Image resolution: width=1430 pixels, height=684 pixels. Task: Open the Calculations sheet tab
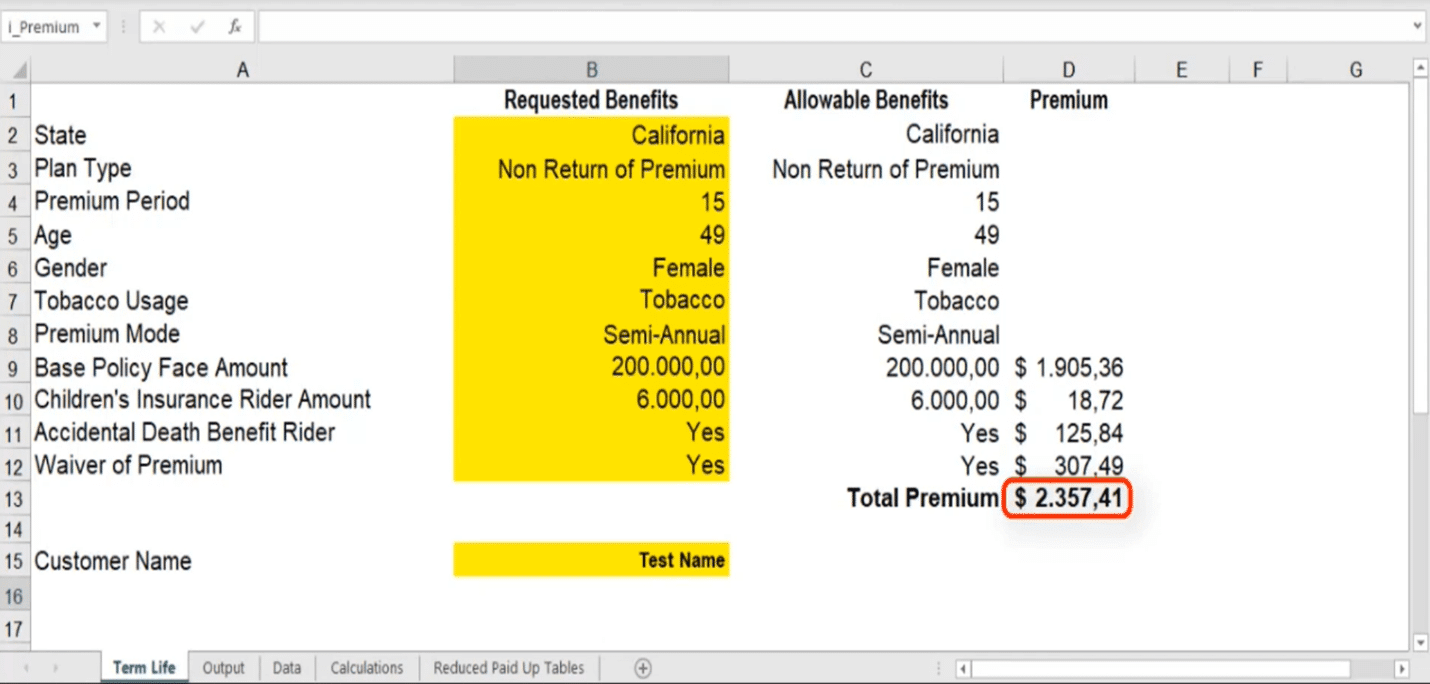[366, 668]
